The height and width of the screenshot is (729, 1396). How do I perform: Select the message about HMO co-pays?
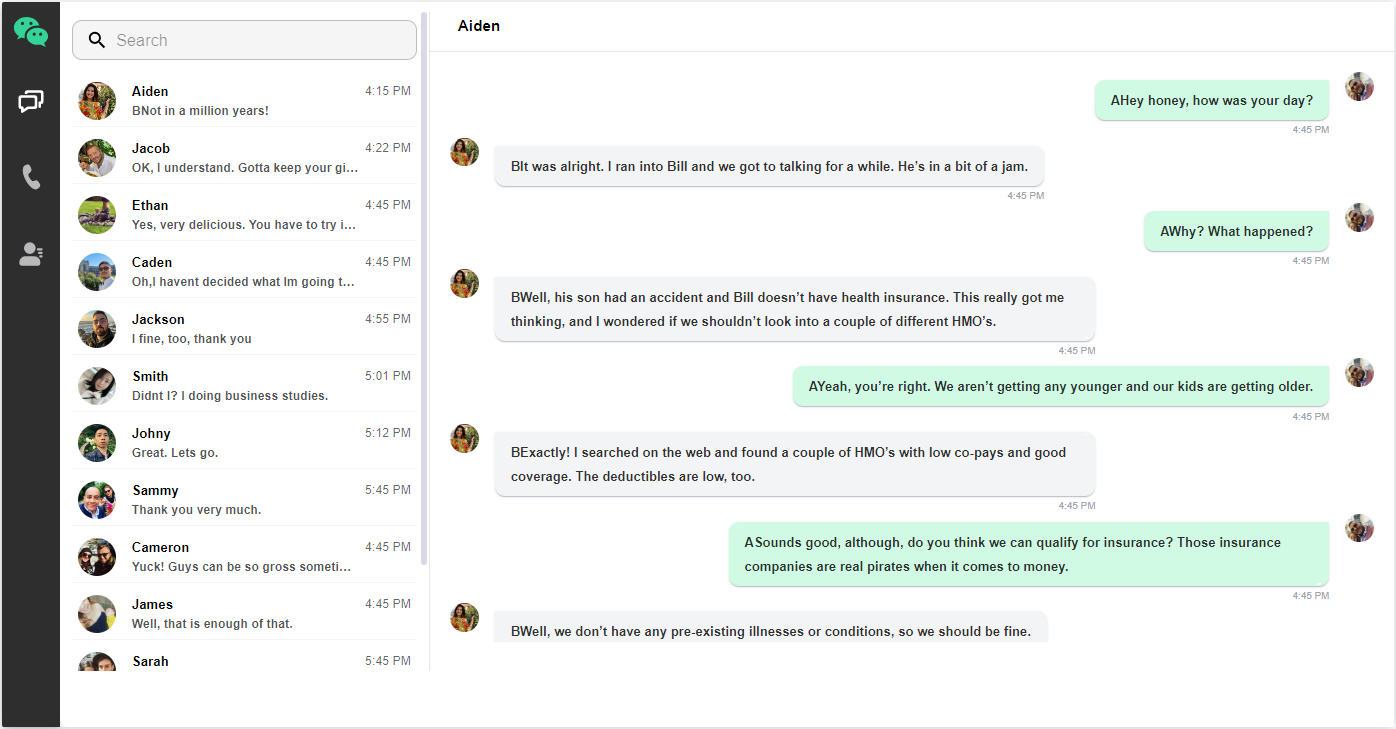coord(795,462)
